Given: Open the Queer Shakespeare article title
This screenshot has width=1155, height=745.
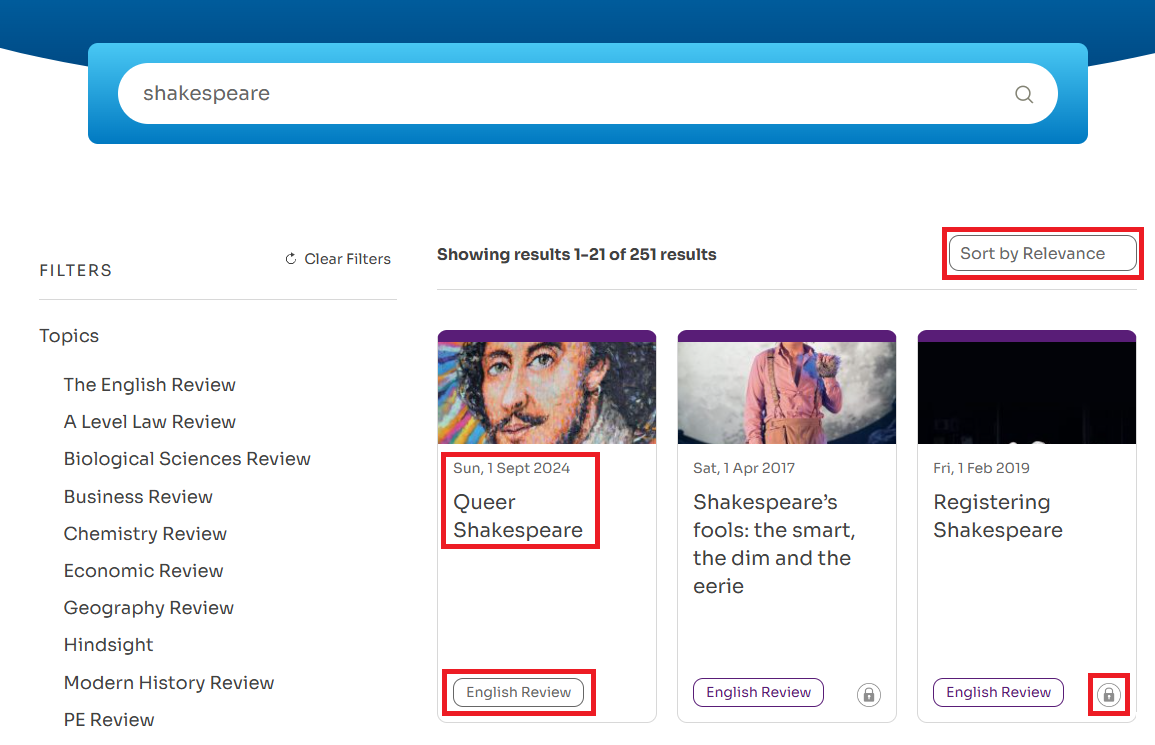Looking at the screenshot, I should pyautogui.click(x=518, y=516).
